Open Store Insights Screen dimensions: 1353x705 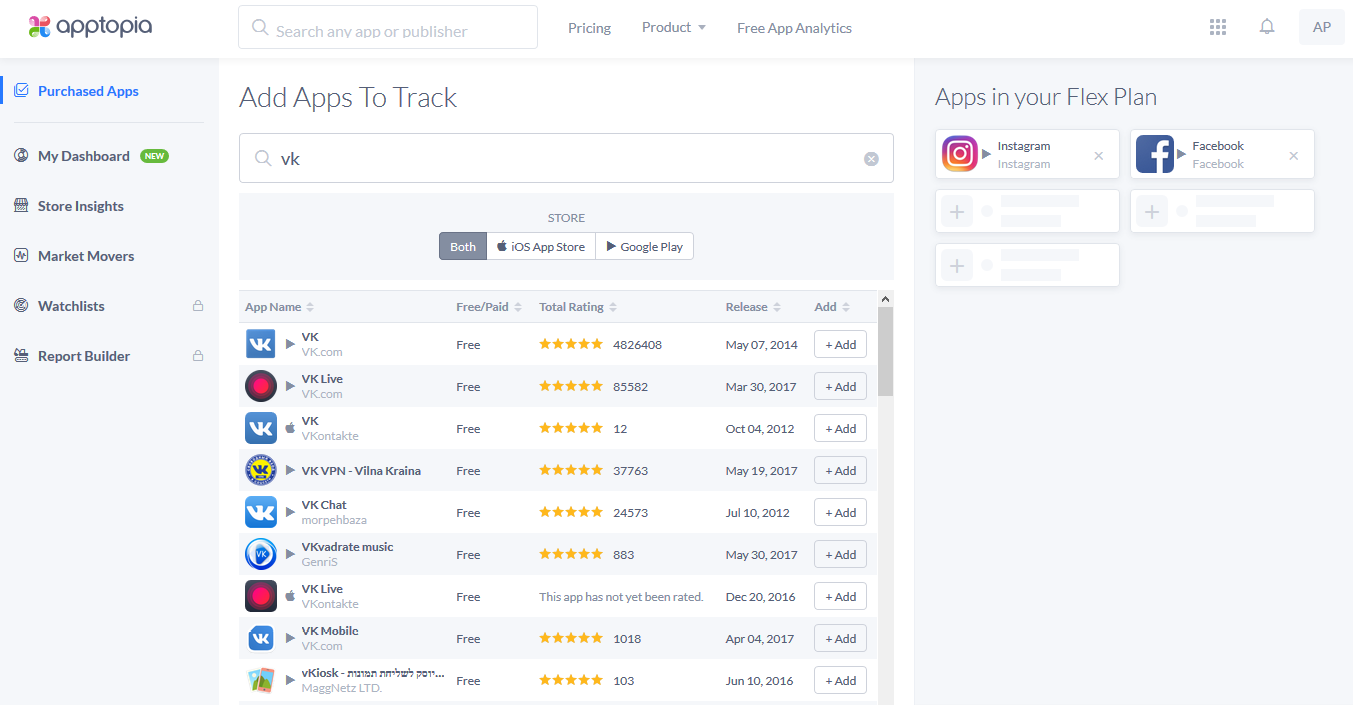coord(81,206)
